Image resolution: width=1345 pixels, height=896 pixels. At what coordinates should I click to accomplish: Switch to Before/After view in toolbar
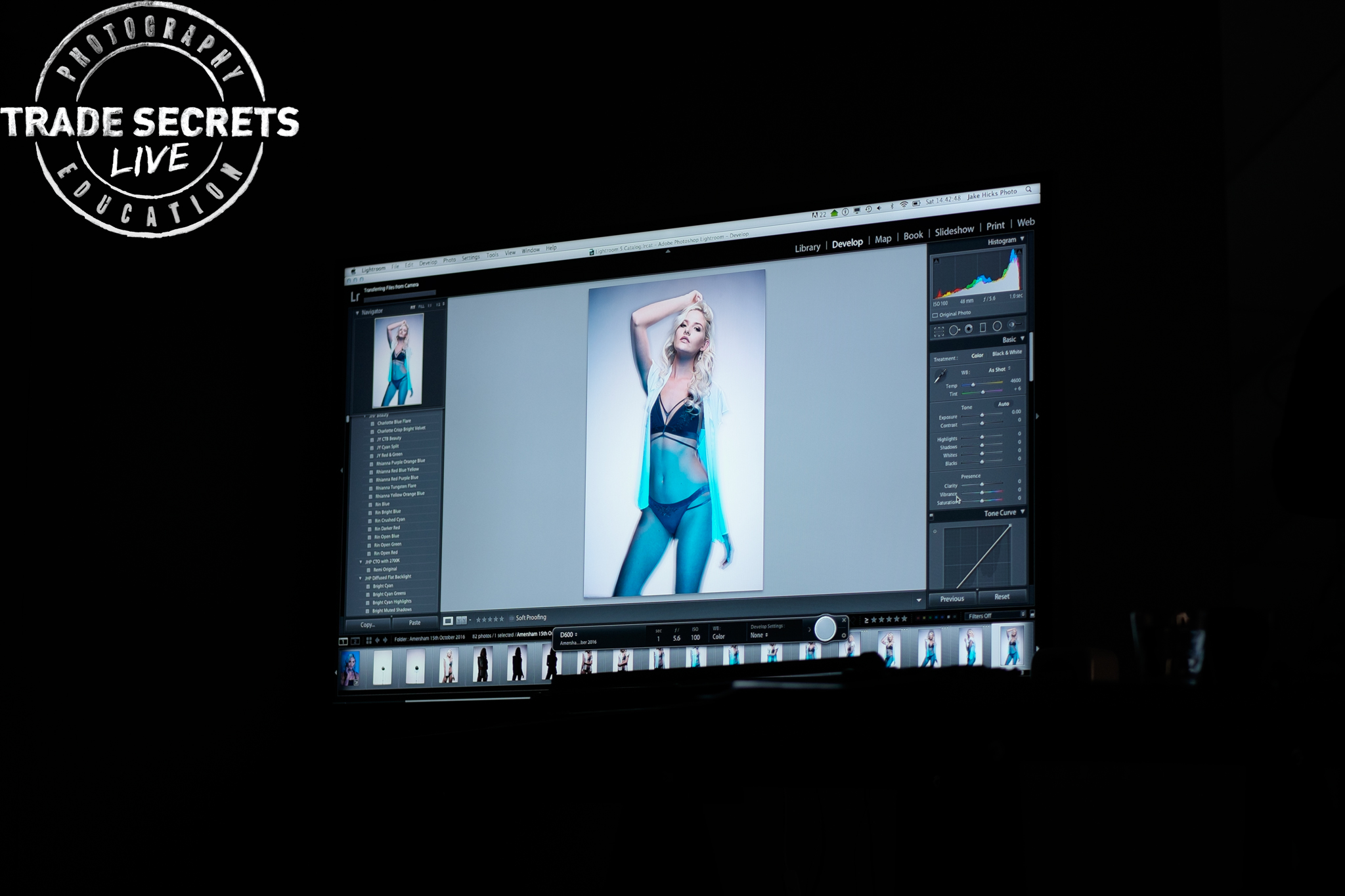pos(462,620)
